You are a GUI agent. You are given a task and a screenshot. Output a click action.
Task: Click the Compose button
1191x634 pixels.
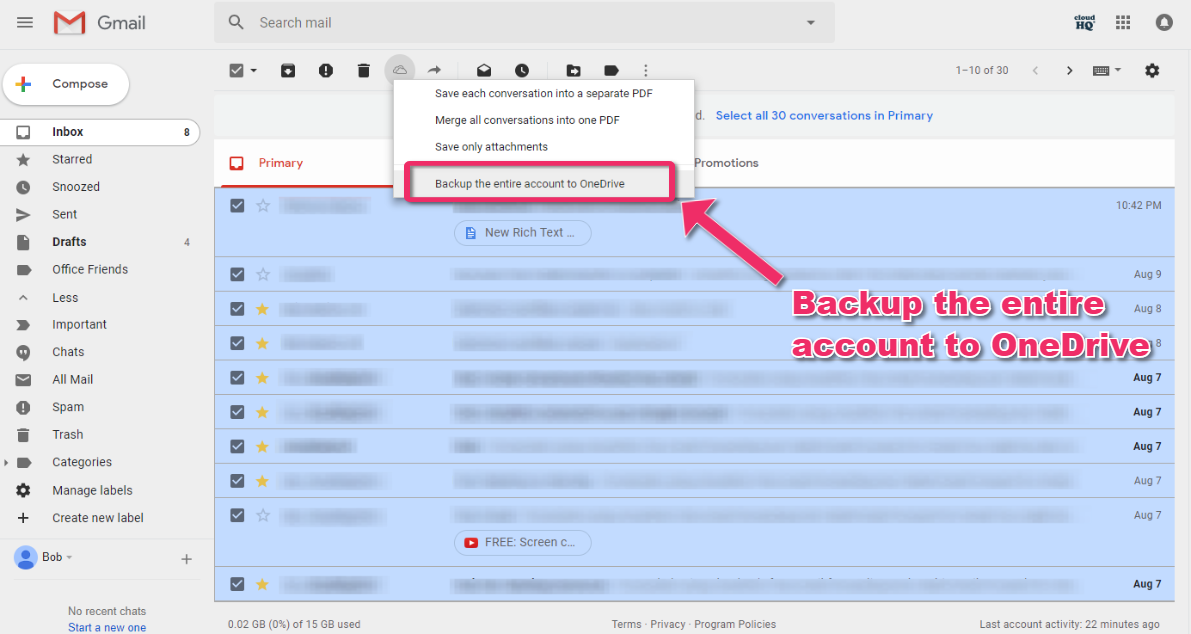pos(66,84)
